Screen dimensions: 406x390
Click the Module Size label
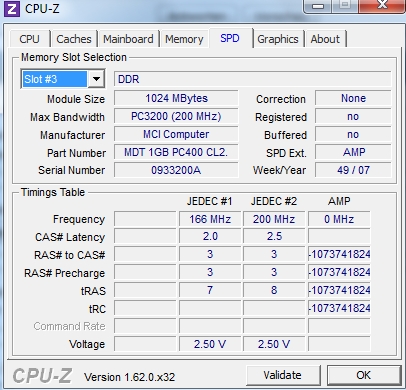pos(76,99)
